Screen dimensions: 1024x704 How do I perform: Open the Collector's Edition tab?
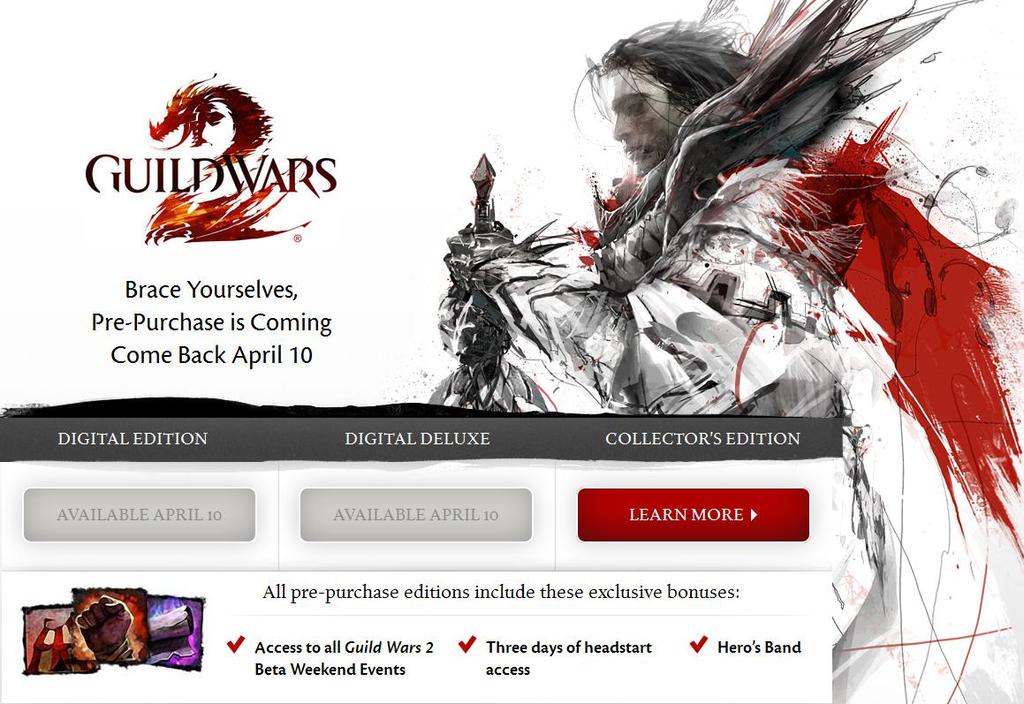coord(703,438)
